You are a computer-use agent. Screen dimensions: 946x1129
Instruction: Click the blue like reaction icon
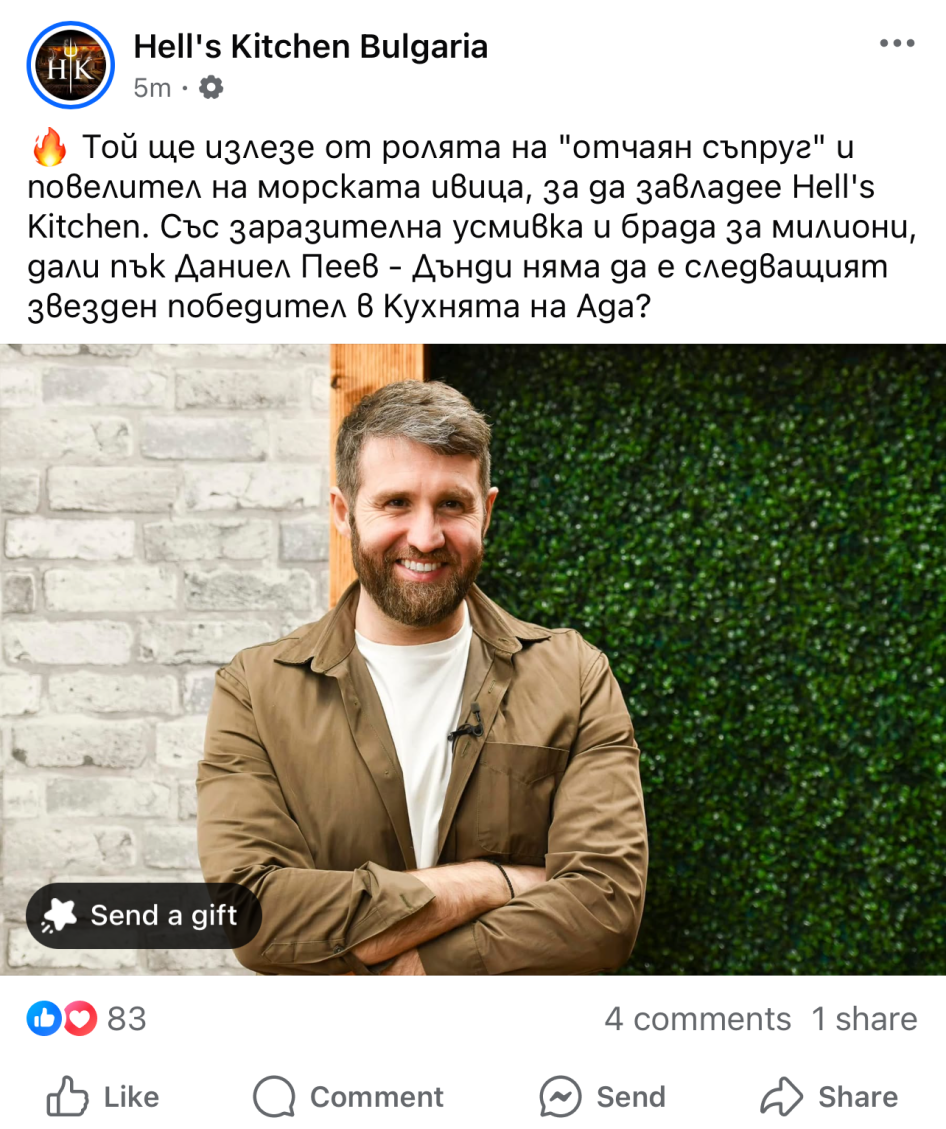pyautogui.click(x=44, y=1018)
